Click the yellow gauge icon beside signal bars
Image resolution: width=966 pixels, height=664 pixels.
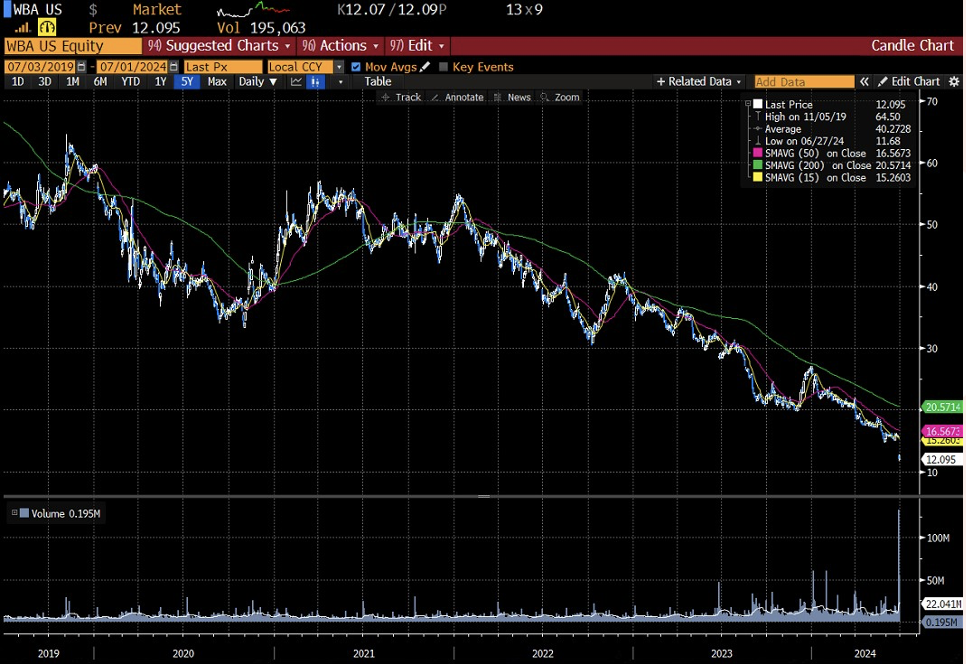click(x=47, y=27)
